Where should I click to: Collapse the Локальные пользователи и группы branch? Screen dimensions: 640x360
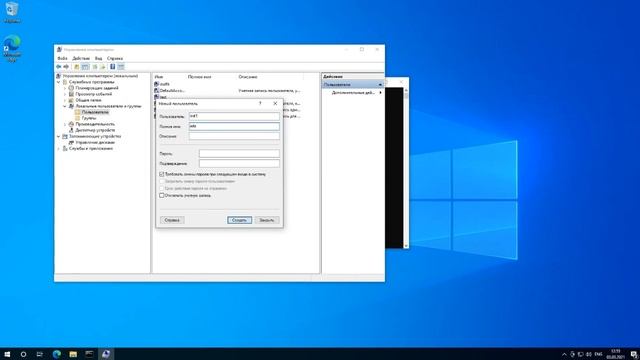coord(65,106)
